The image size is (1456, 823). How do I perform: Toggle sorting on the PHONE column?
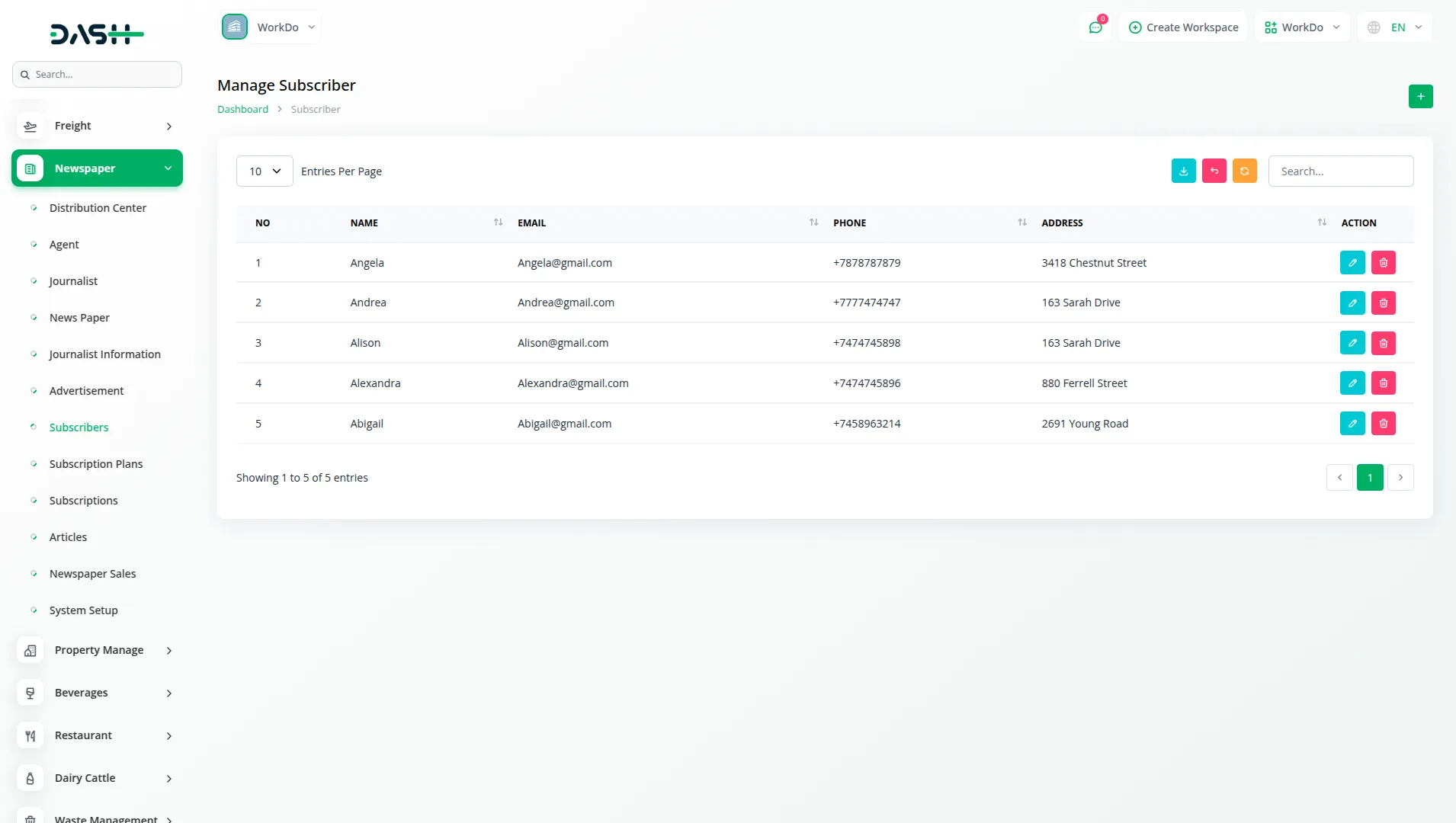click(x=1021, y=222)
